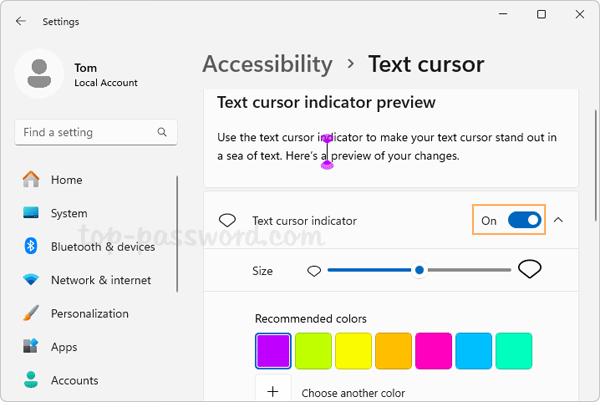Click the Accessibility breadcrumb link

(267, 65)
